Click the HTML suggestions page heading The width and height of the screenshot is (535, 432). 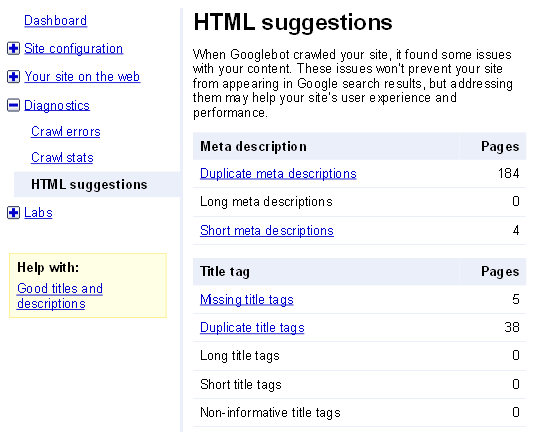(x=293, y=23)
